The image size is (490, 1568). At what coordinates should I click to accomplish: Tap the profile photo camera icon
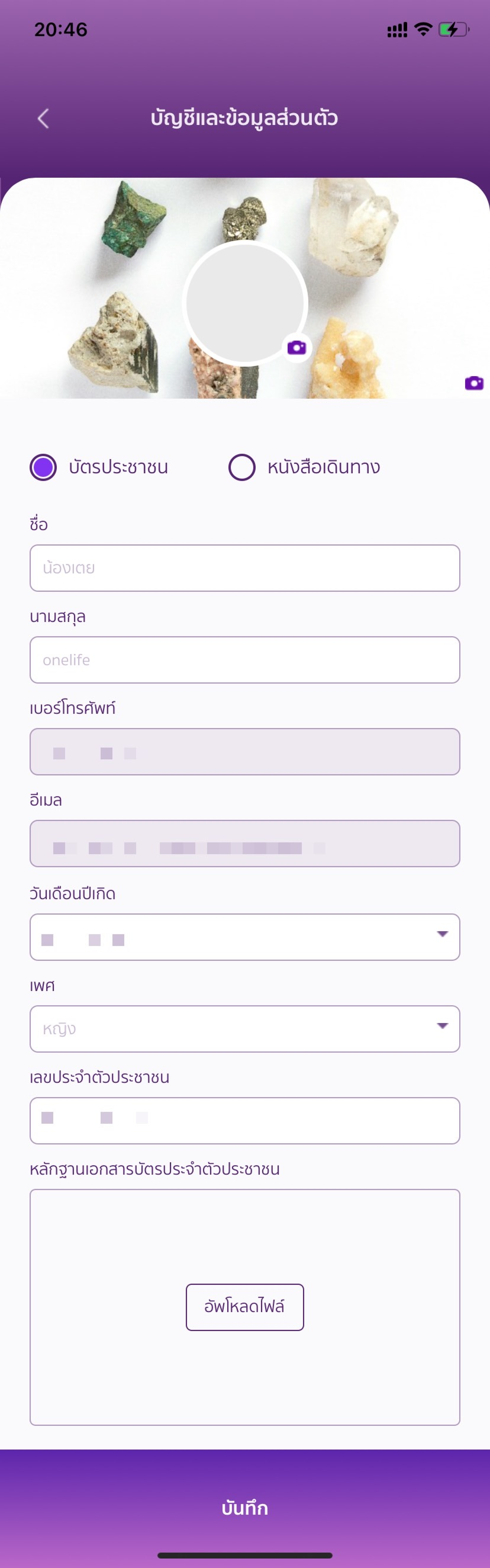click(297, 347)
